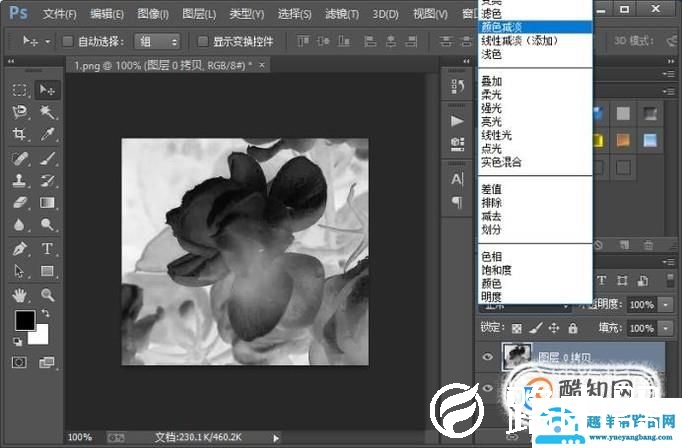The image size is (682, 448).
Task: Open the Character panel icon
Action: point(457,179)
